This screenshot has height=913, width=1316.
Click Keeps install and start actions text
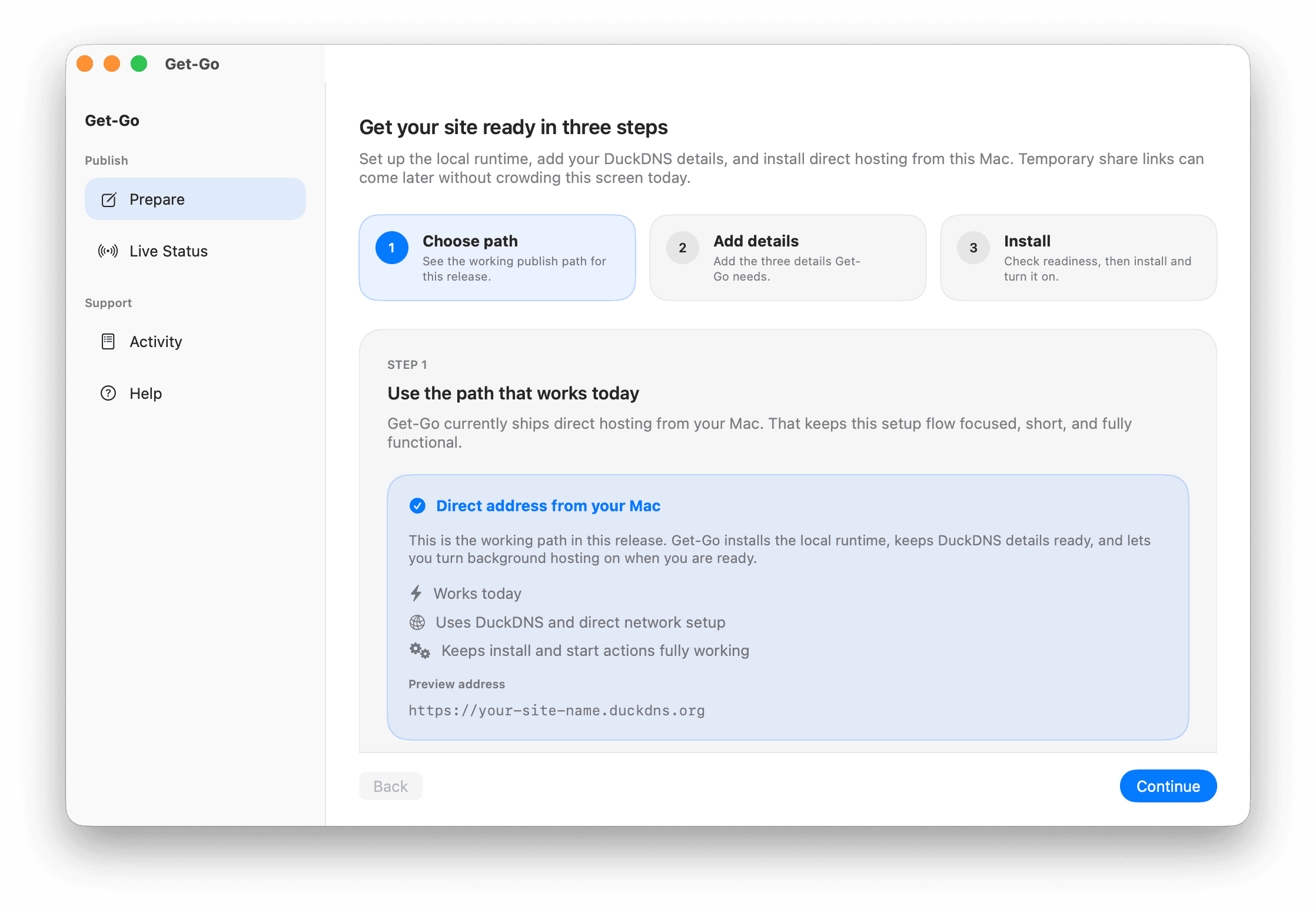[595, 651]
